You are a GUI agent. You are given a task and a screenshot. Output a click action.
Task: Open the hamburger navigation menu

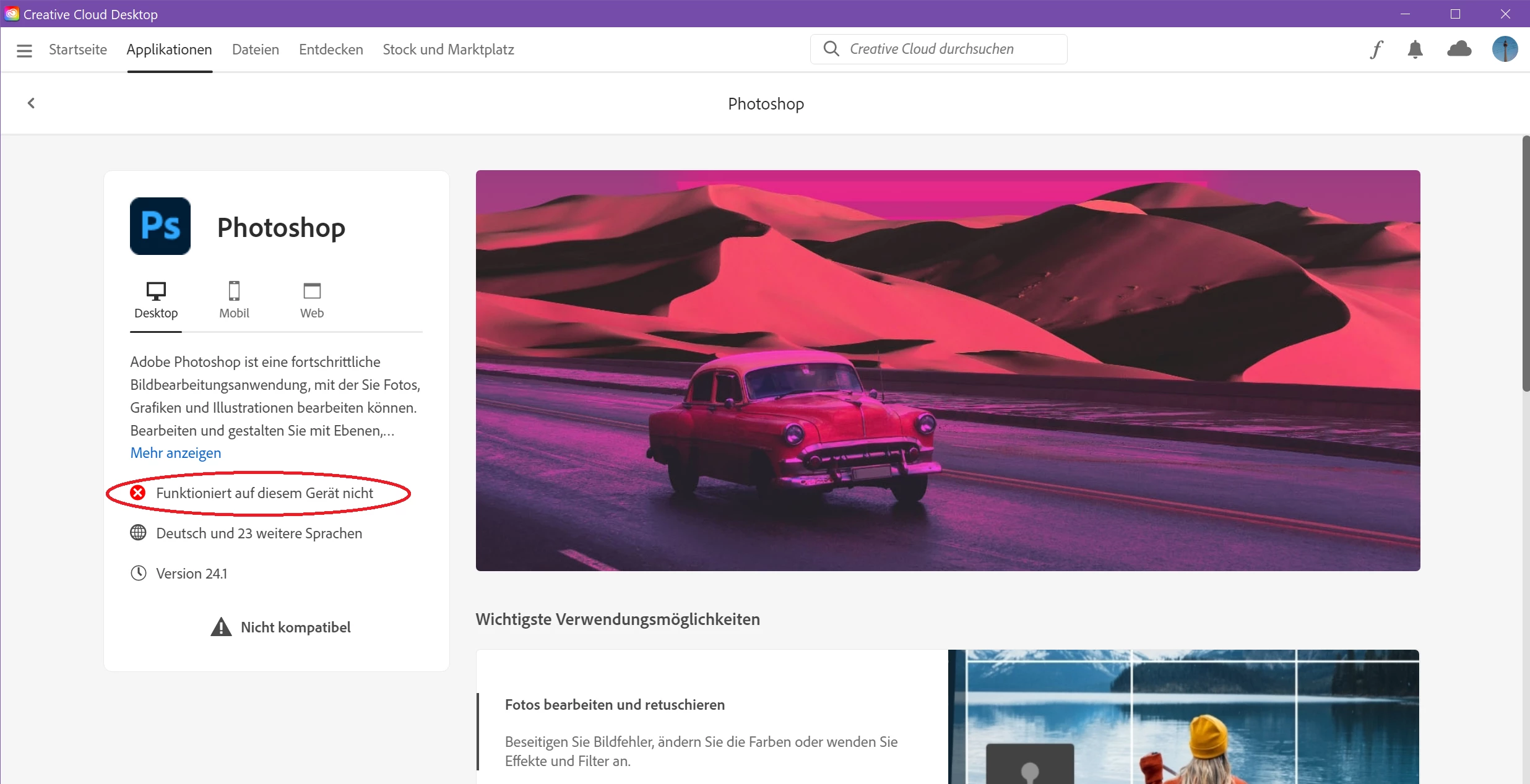24,50
